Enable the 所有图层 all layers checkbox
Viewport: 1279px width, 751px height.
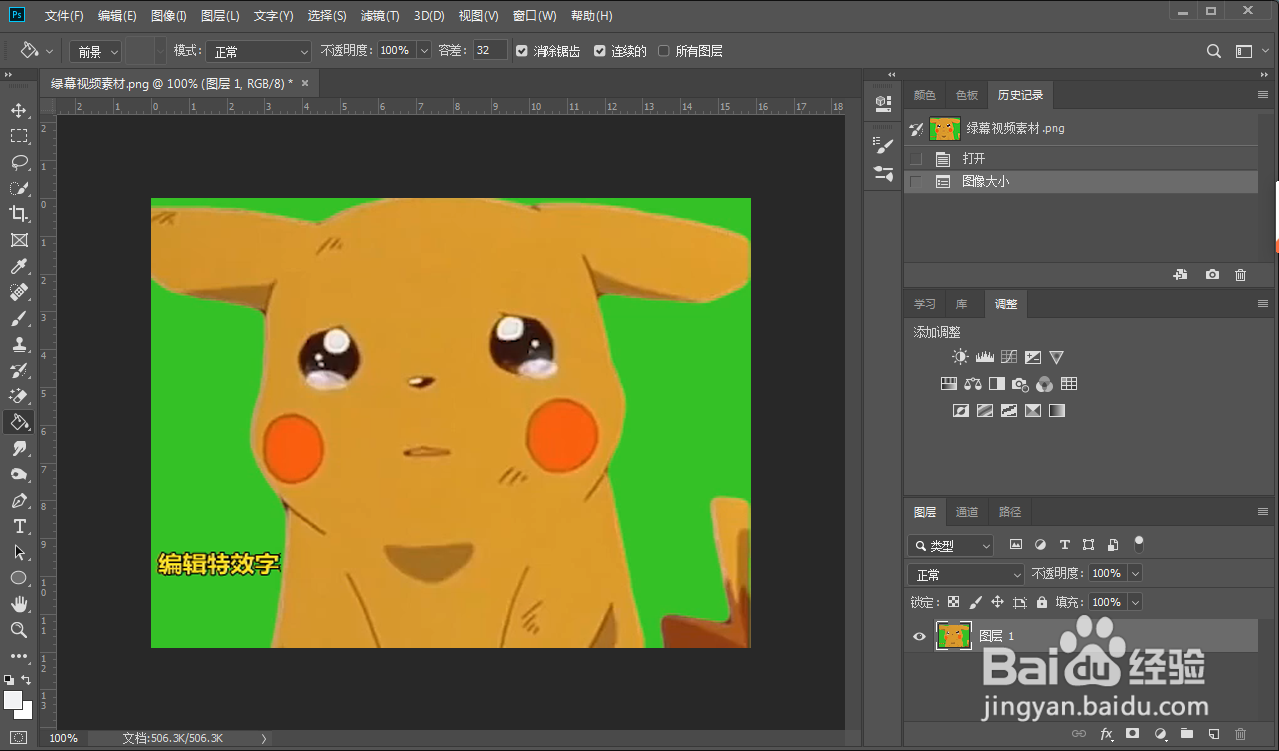click(x=664, y=51)
